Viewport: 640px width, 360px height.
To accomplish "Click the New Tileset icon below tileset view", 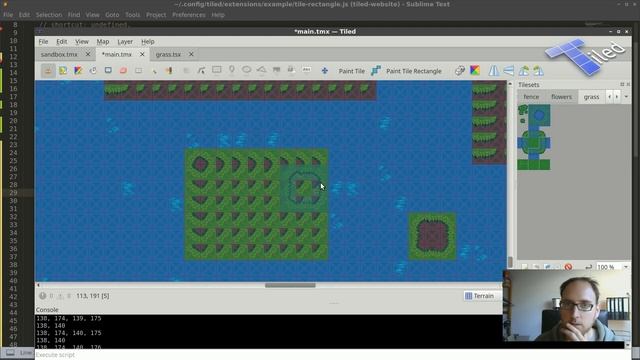I will [x=525, y=267].
